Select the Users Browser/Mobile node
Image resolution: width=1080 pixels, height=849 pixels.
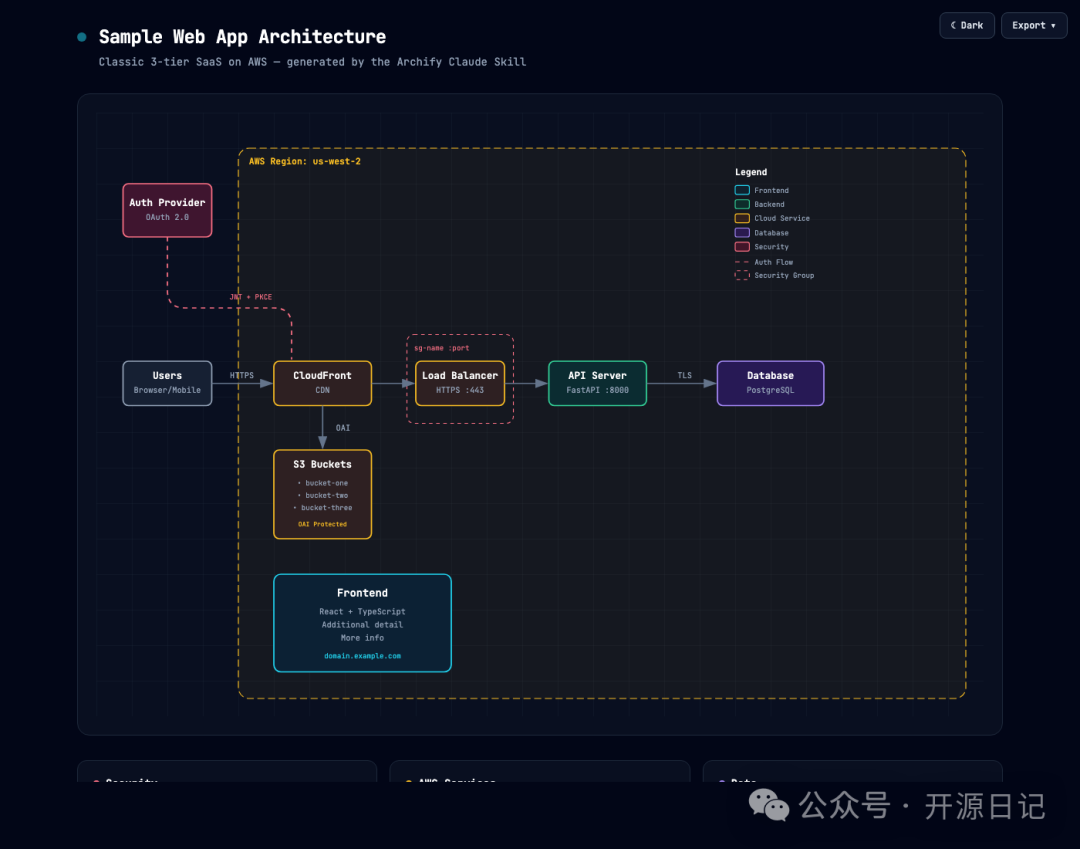click(167, 383)
